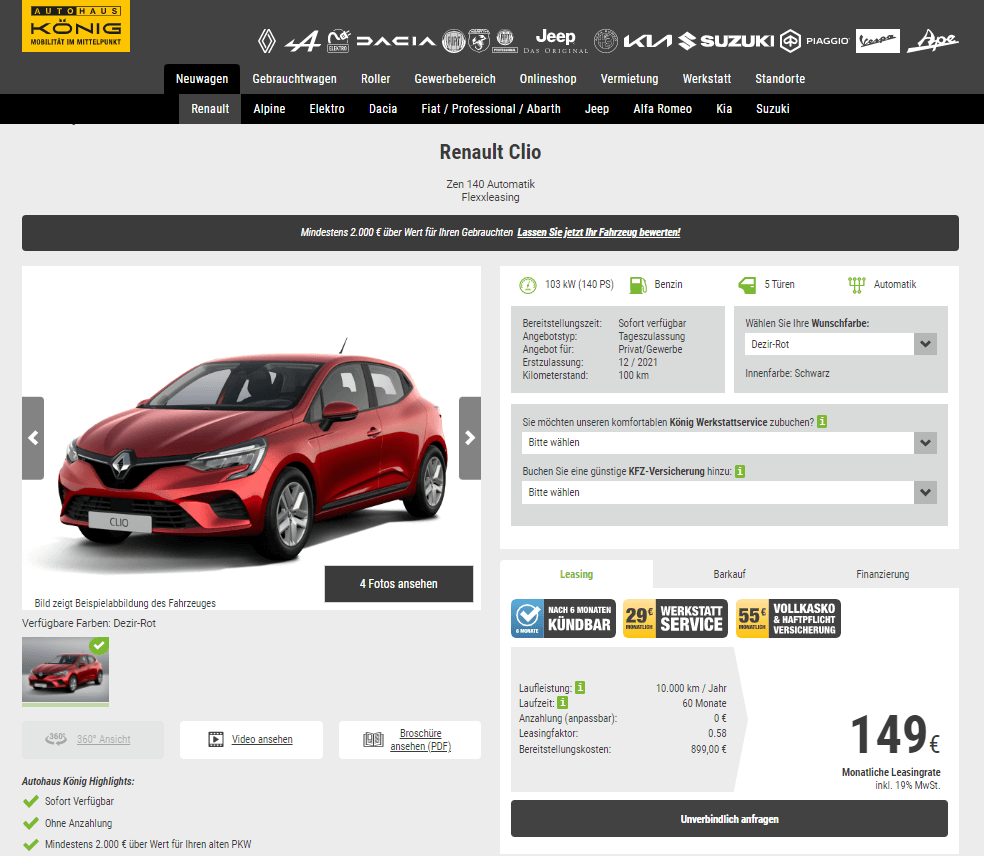Click the 55€ Vollkasko Versicherung badge
This screenshot has width=984, height=856.
coord(788,619)
